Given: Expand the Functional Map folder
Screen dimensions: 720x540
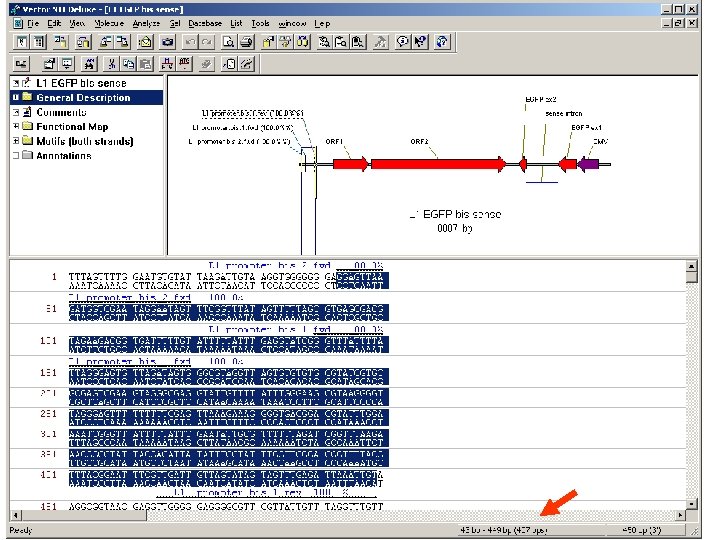Looking at the screenshot, I should click(16, 126).
